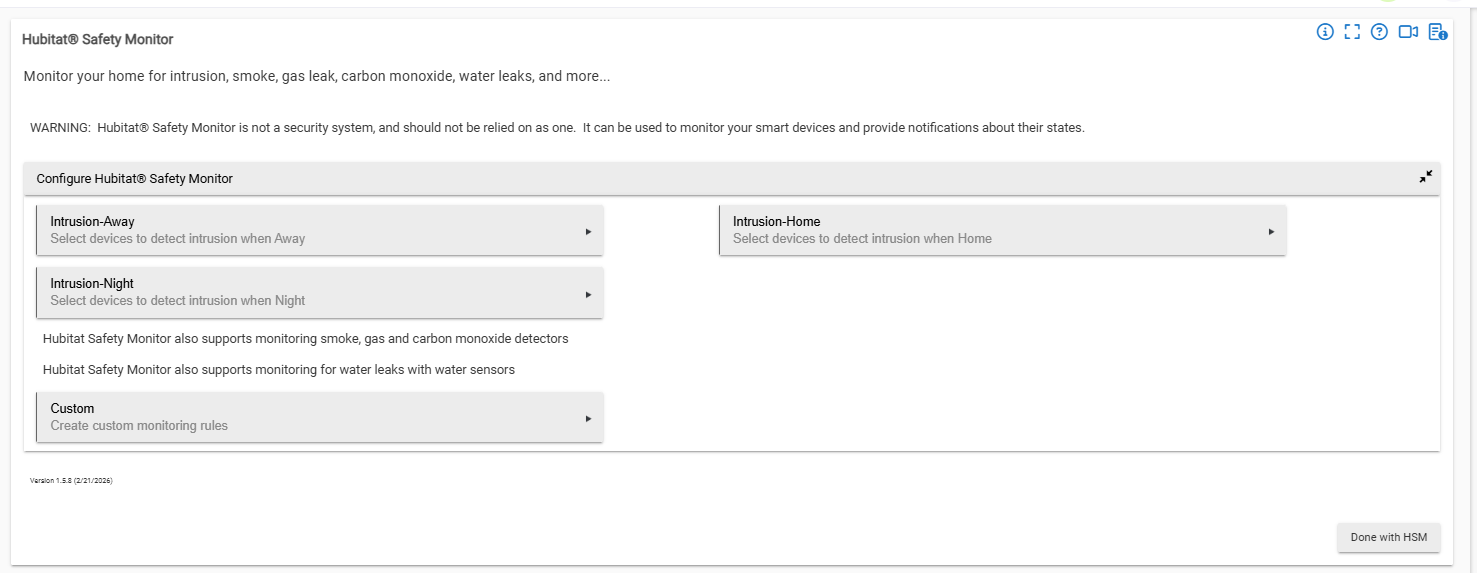The width and height of the screenshot is (1477, 573).
Task: Open the Intrusion-Away device selection
Action: point(320,230)
